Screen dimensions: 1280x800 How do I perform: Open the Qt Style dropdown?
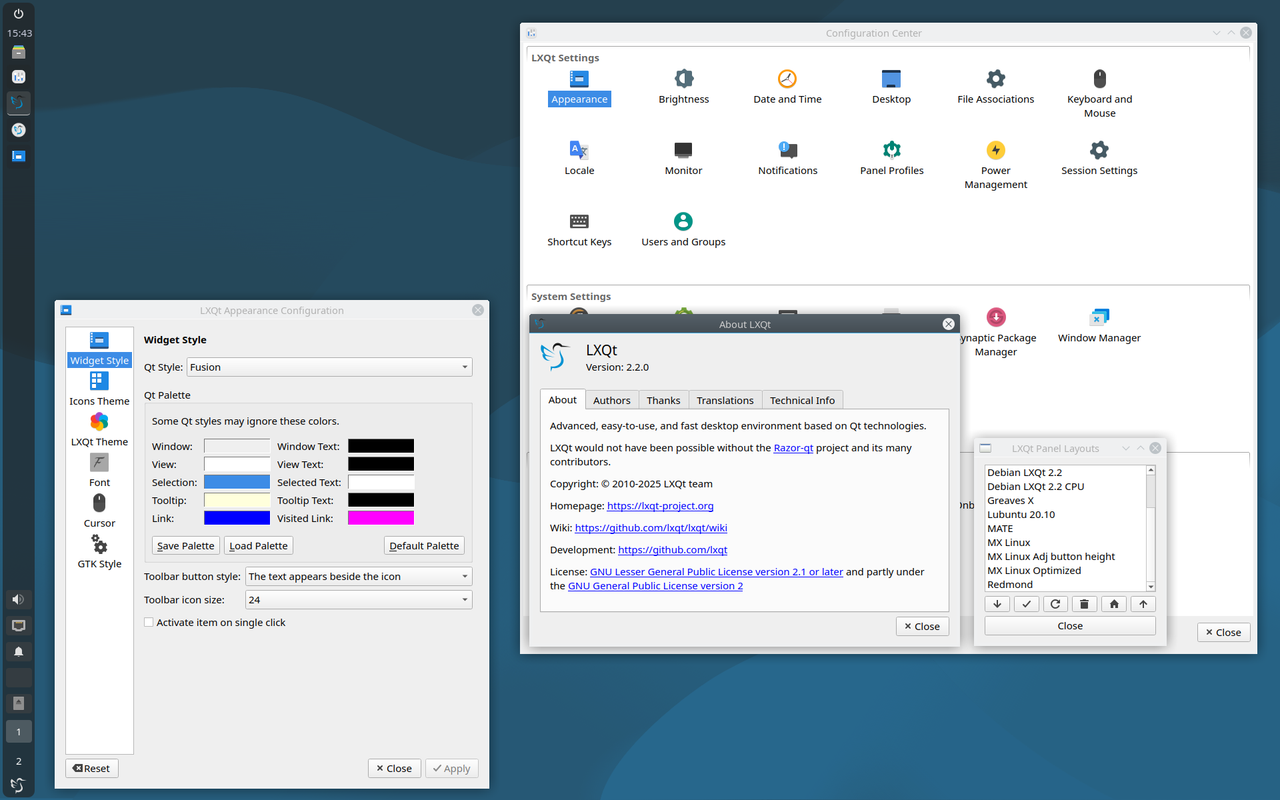(x=329, y=367)
